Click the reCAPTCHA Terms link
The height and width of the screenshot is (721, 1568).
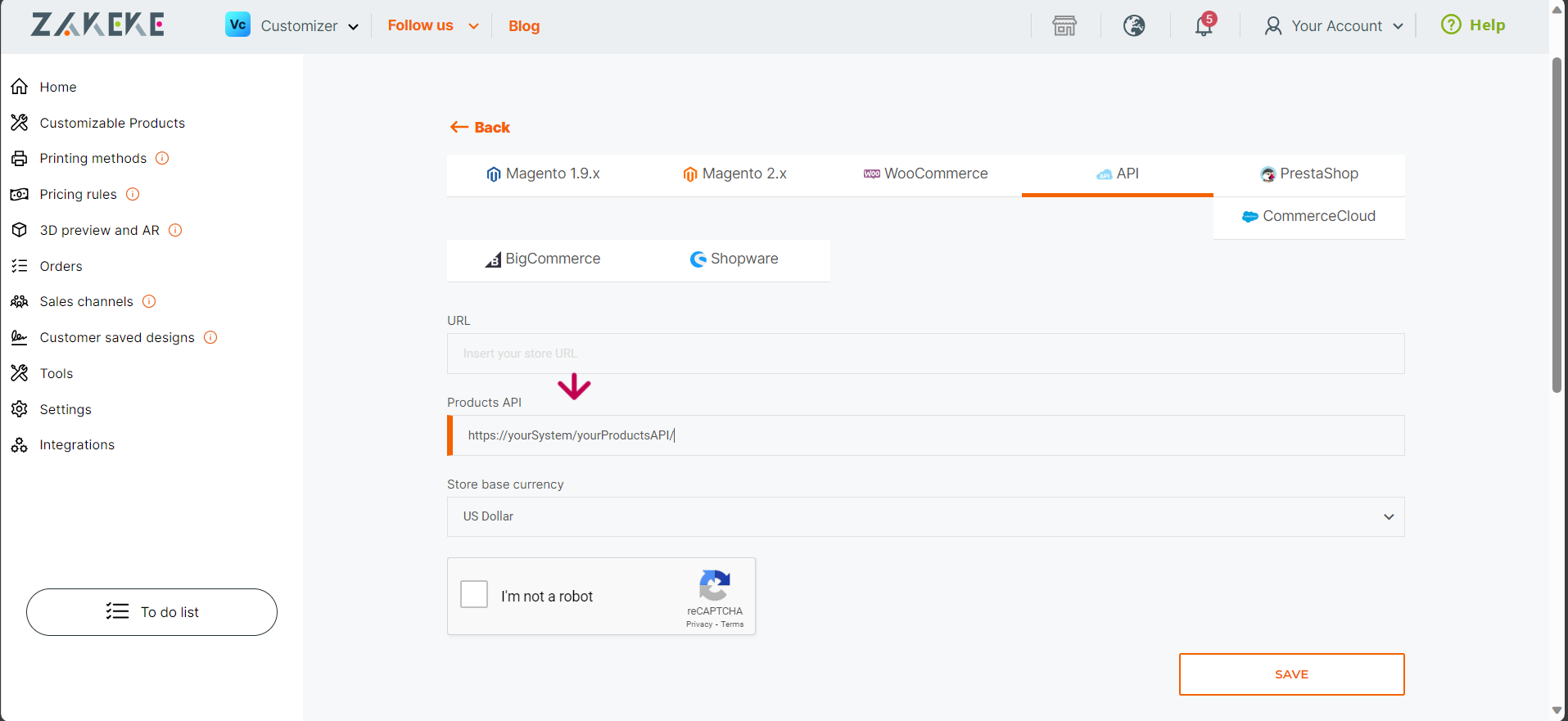tap(732, 624)
